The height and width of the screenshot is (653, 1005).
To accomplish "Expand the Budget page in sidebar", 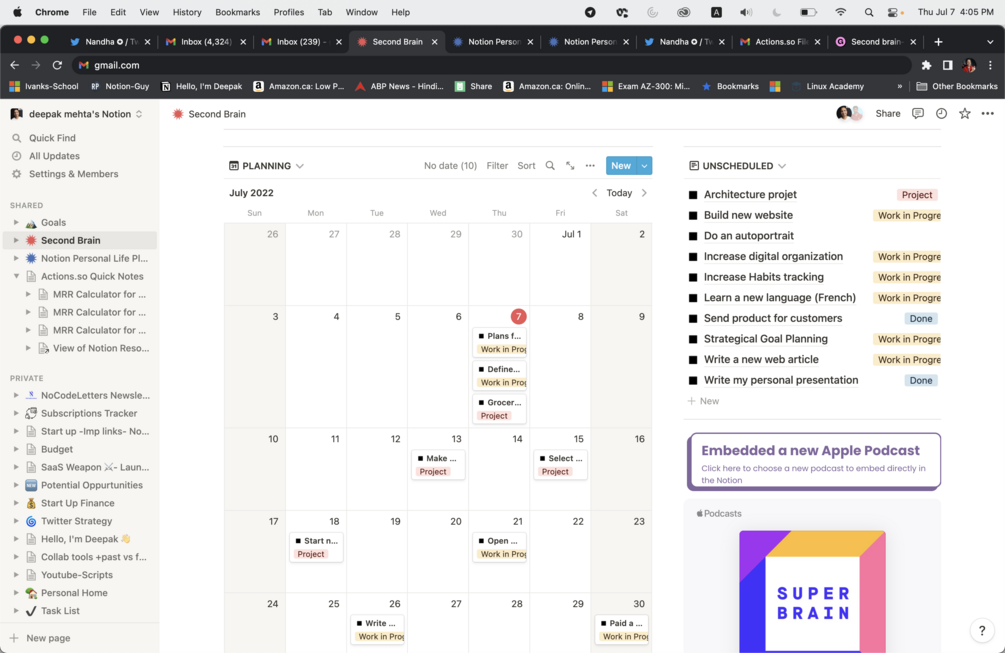I will (16, 449).
